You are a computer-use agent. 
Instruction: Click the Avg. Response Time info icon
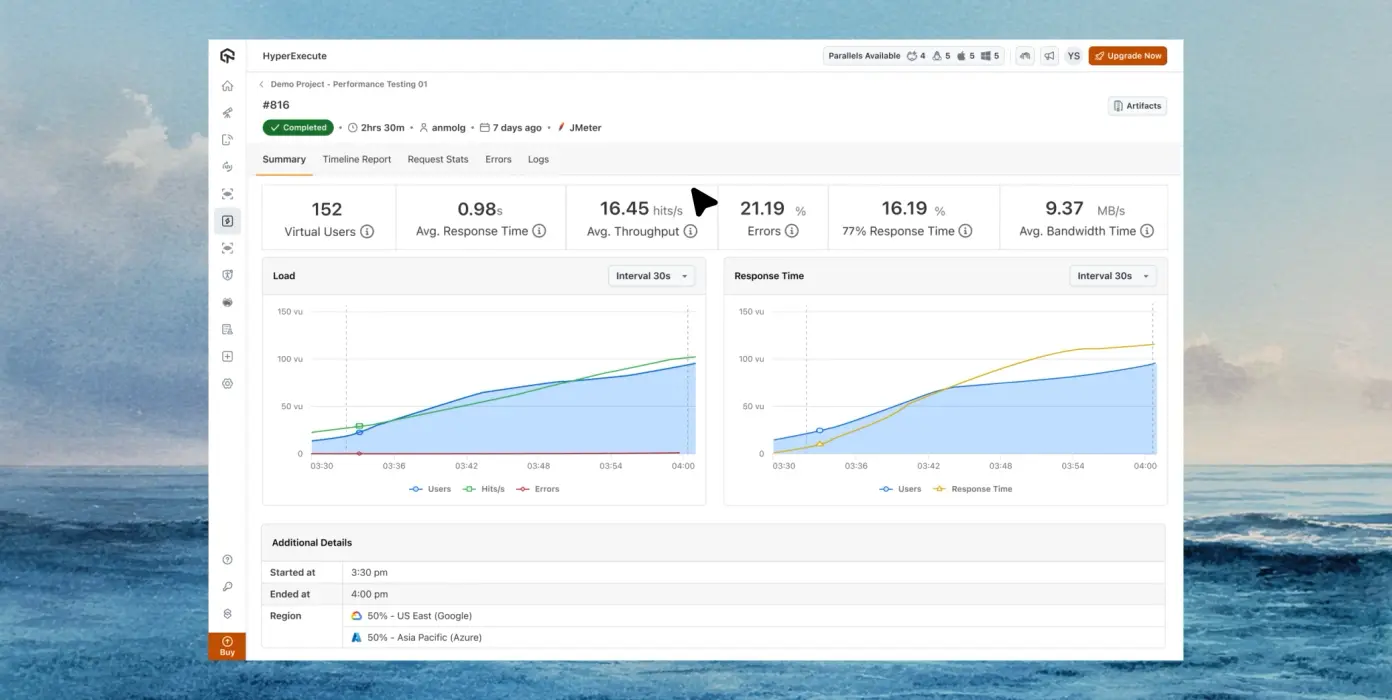pyautogui.click(x=539, y=231)
